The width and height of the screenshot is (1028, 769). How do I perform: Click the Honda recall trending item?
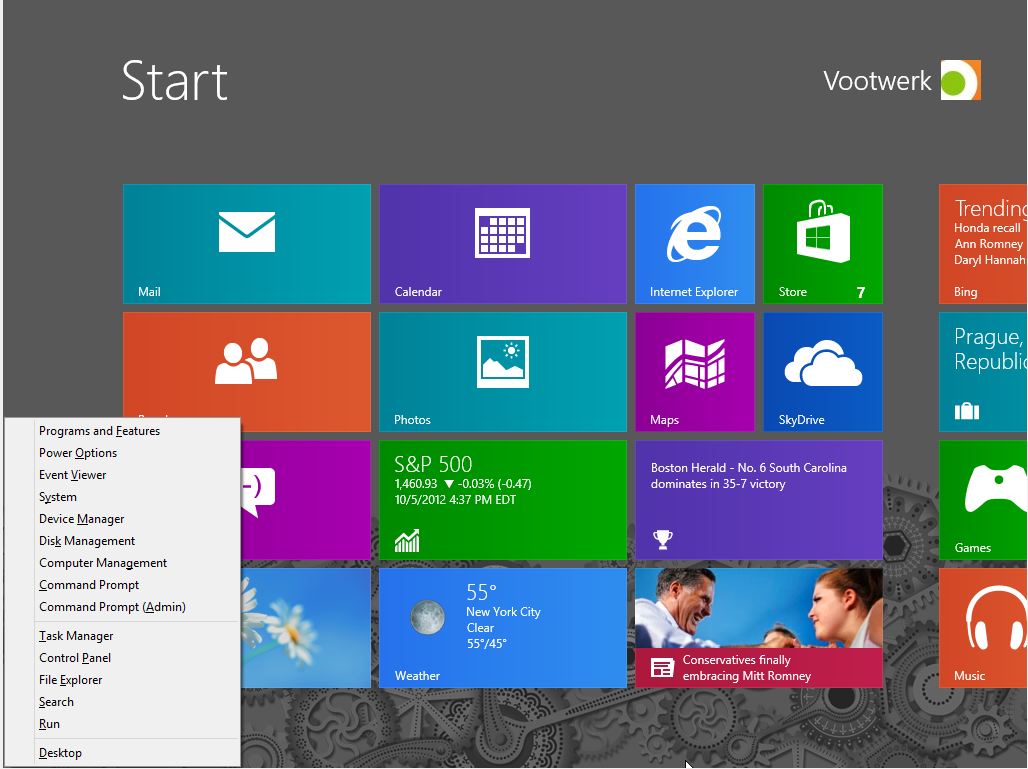pos(987,228)
